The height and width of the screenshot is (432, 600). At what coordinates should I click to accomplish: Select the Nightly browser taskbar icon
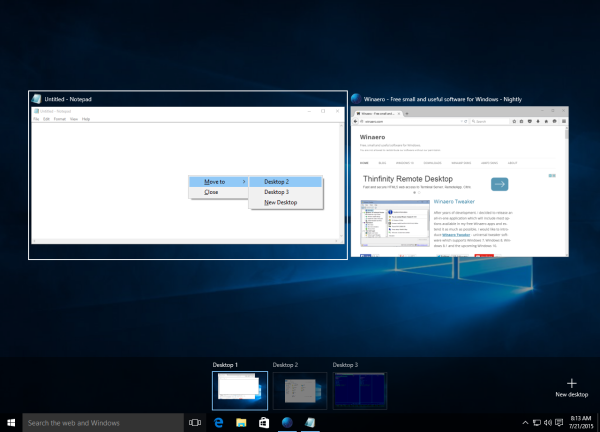tap(287, 422)
